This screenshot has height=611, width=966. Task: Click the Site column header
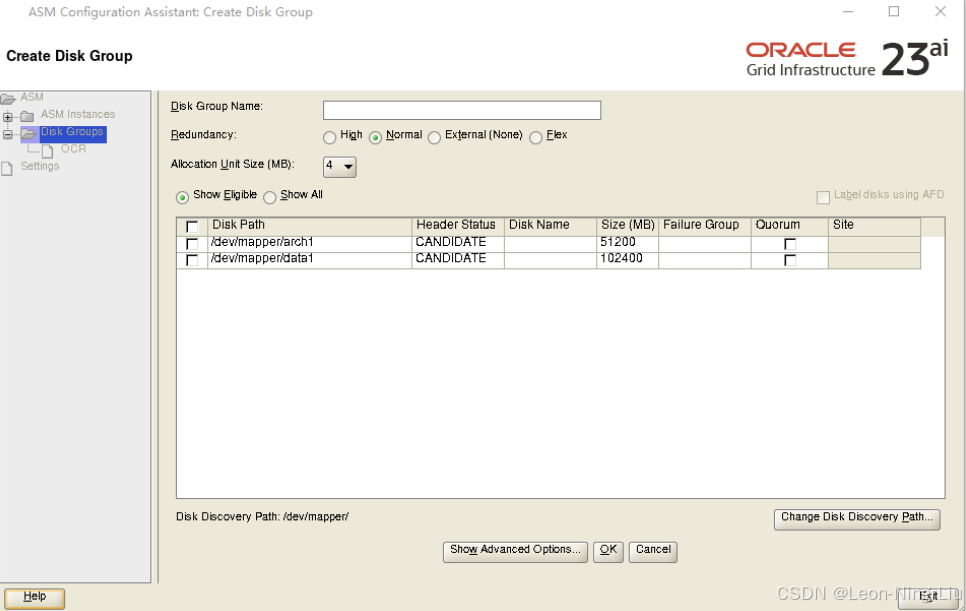tap(875, 225)
